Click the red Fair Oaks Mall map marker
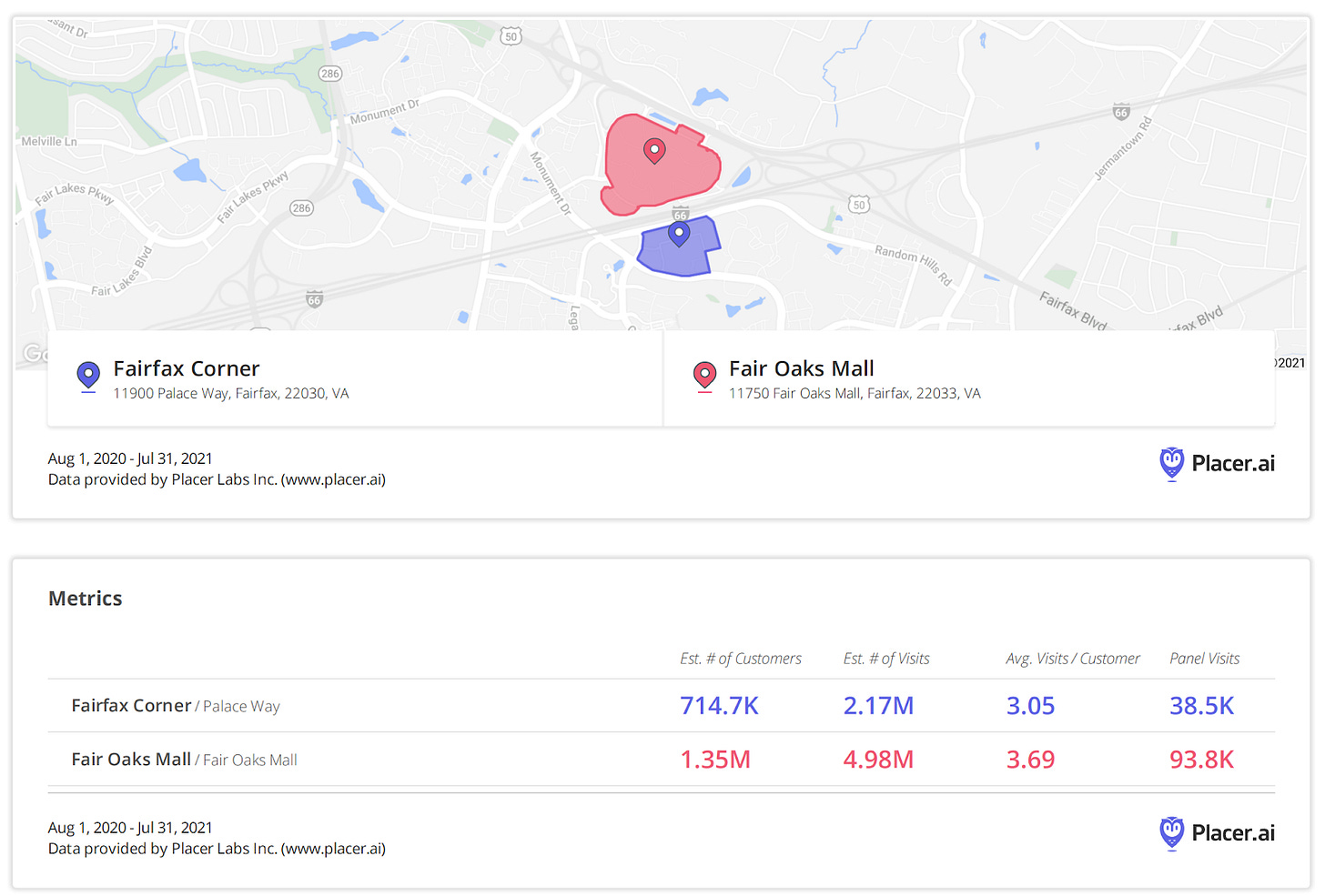This screenshot has height=896, width=1325. tap(655, 149)
